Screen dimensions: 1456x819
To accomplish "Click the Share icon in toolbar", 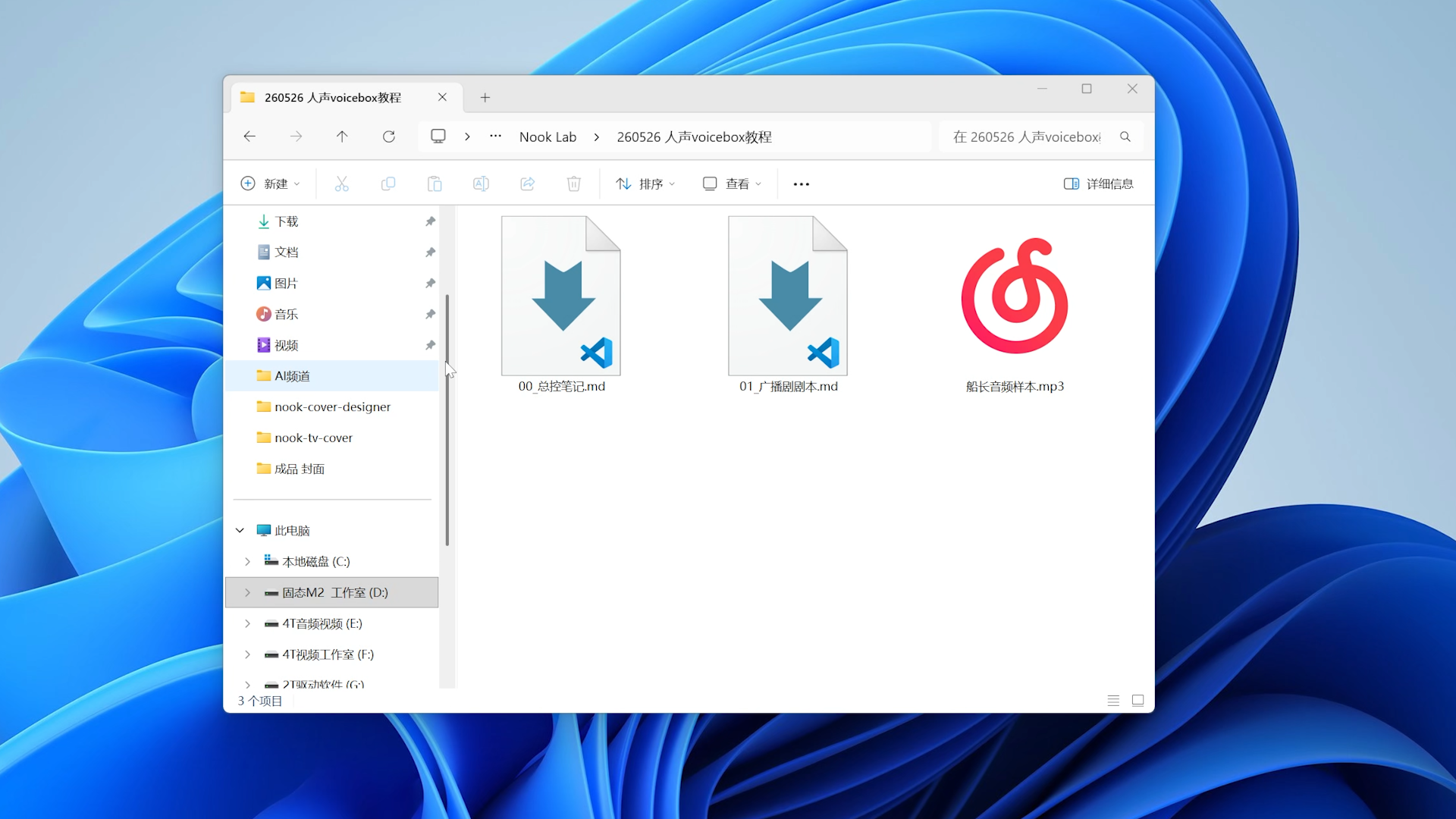I will pos(528,184).
